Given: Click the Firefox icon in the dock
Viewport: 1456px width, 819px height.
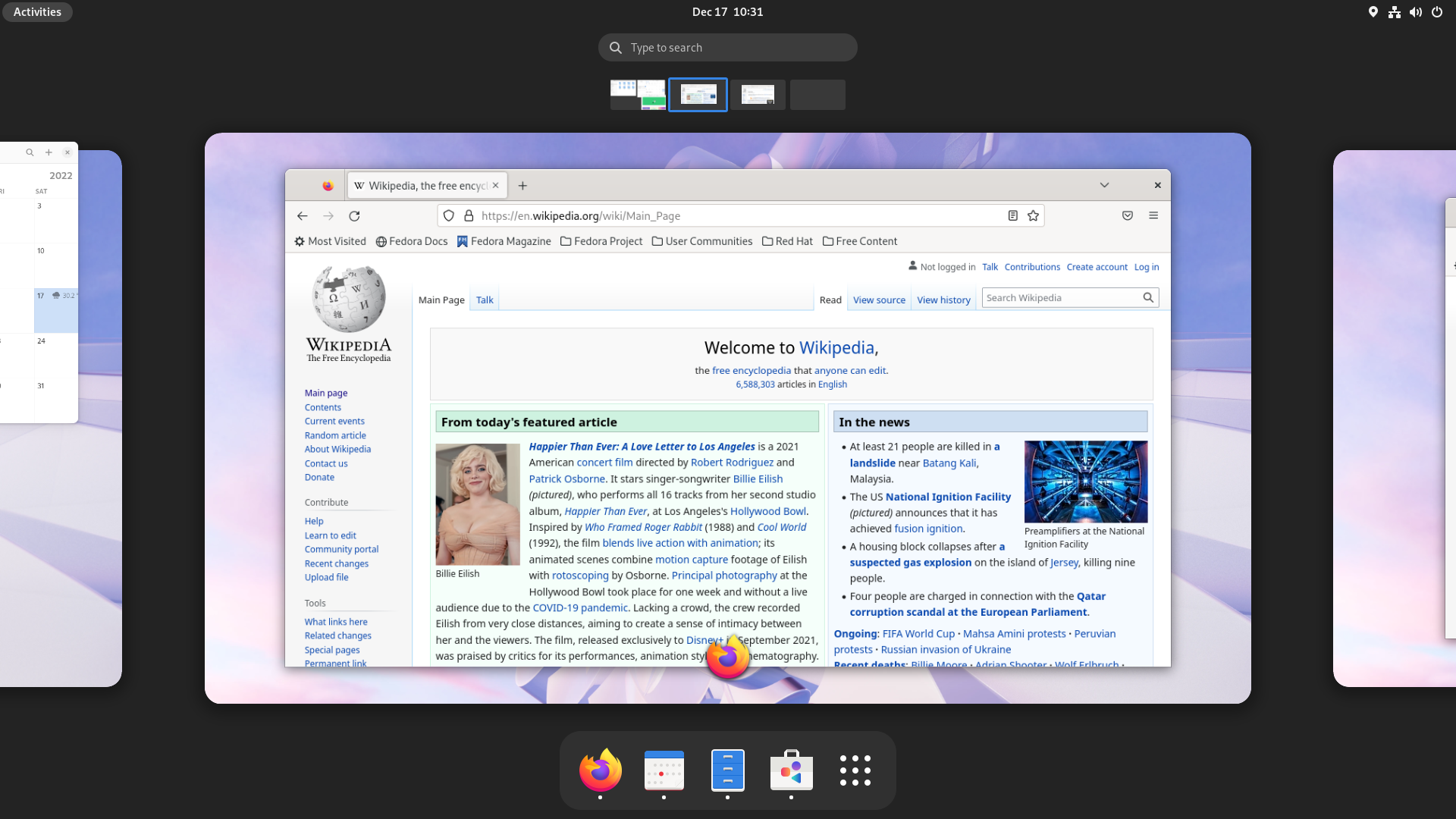Looking at the screenshot, I should pos(600,770).
